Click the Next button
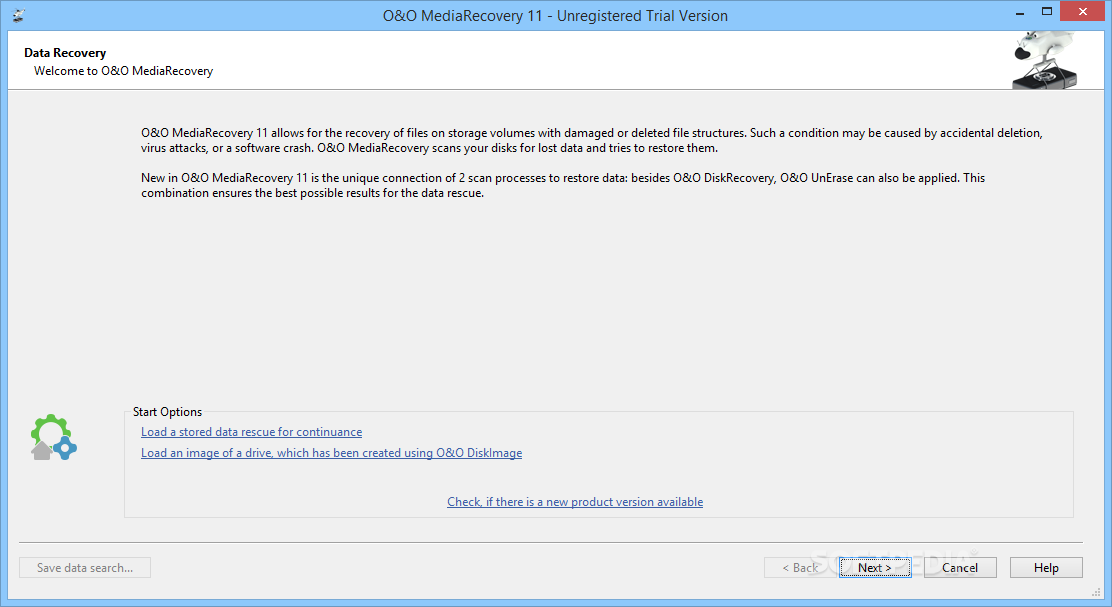 [x=874, y=567]
